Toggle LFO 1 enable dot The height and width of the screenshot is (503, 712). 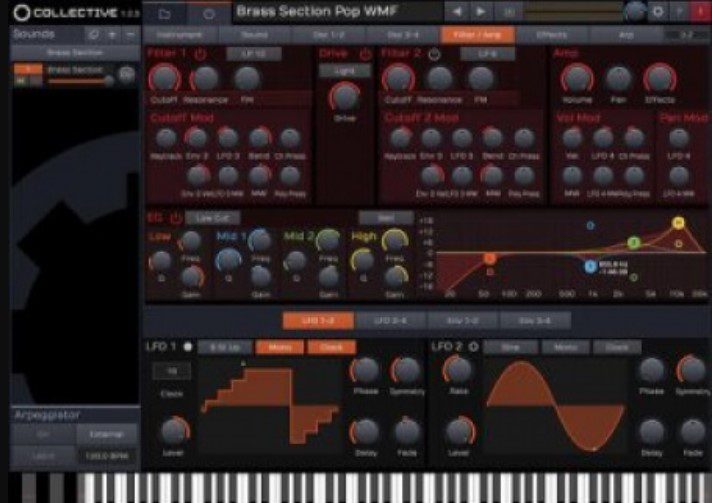pos(188,347)
